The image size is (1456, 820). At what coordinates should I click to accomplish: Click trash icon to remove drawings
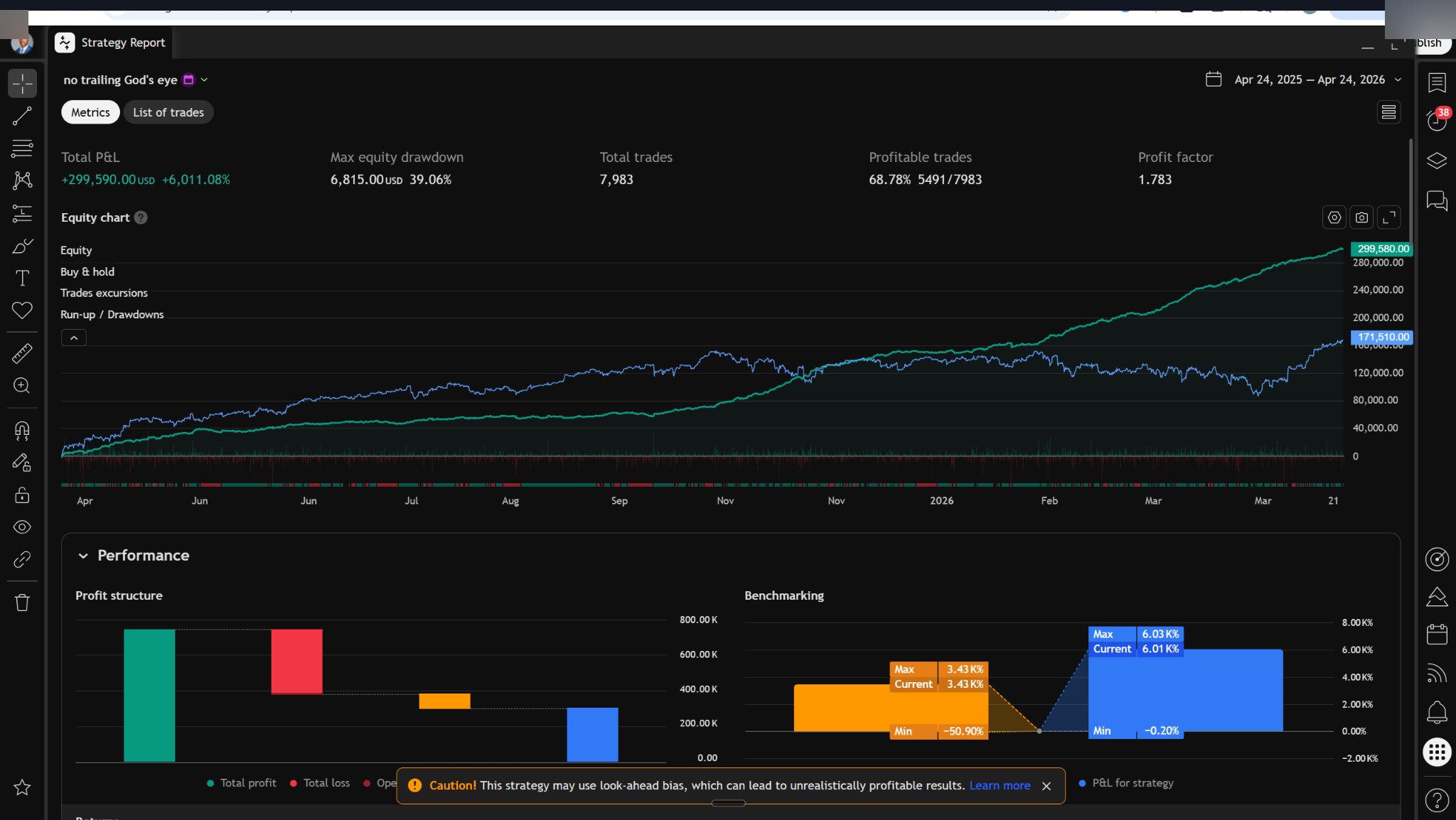point(22,603)
